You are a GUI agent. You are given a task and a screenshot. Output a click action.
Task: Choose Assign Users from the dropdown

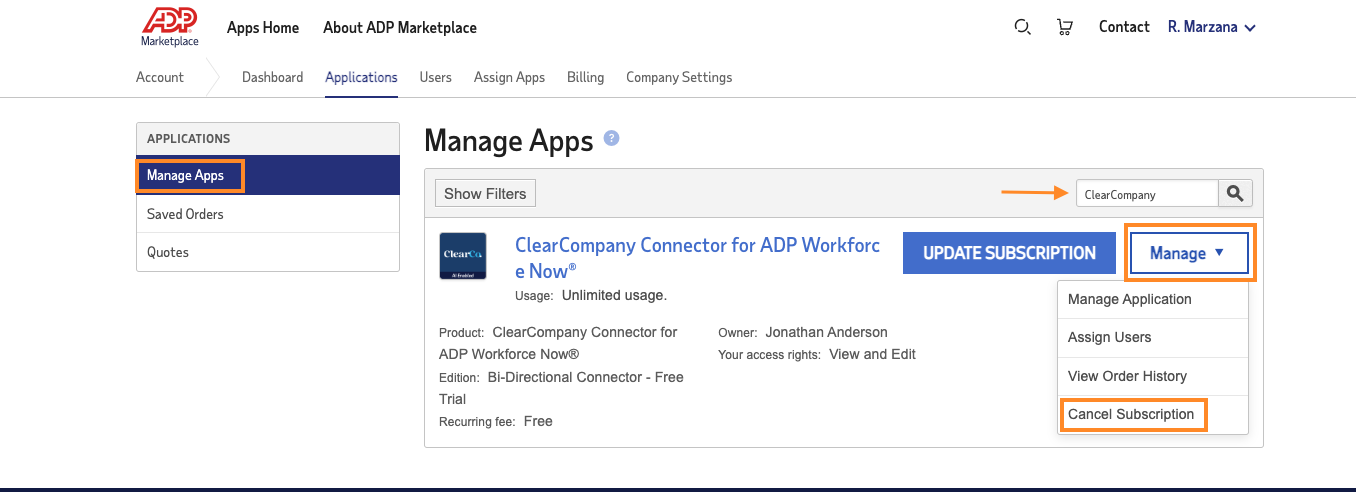click(x=1153, y=338)
